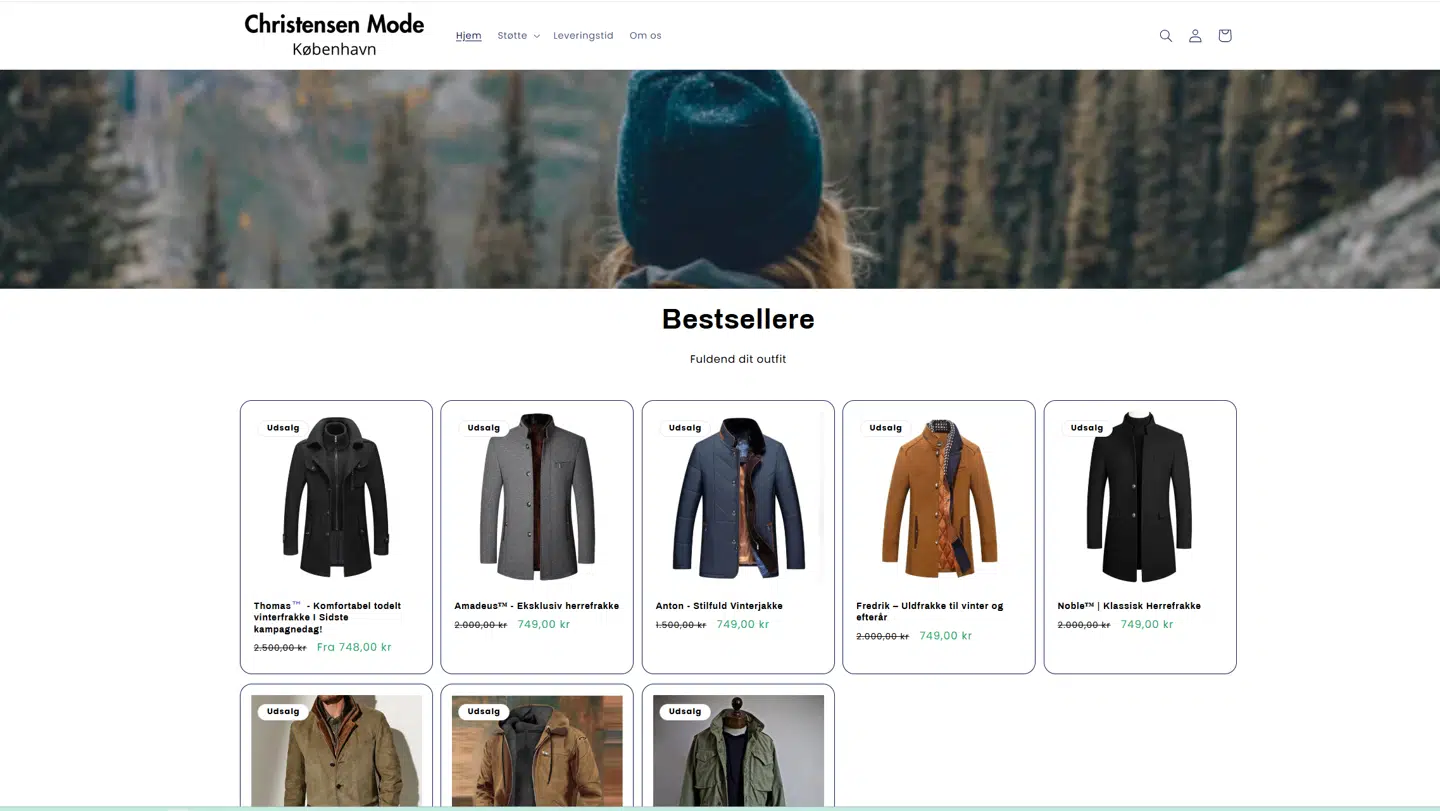
Task: Open the Leveringstid page
Action: pos(583,36)
